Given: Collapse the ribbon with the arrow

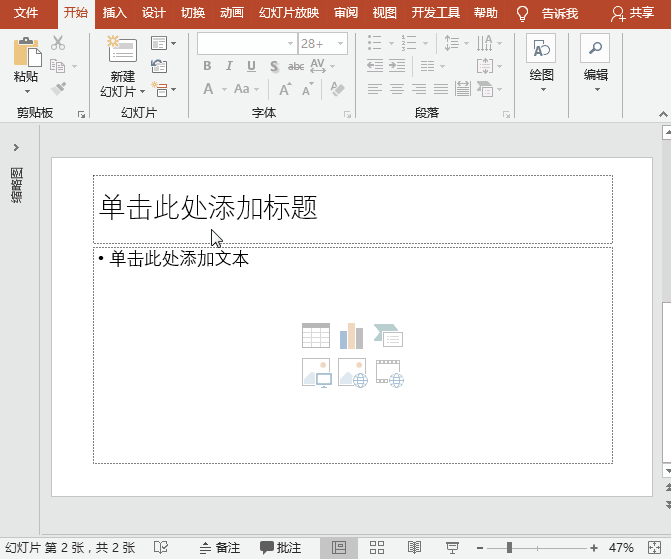Looking at the screenshot, I should point(663,114).
